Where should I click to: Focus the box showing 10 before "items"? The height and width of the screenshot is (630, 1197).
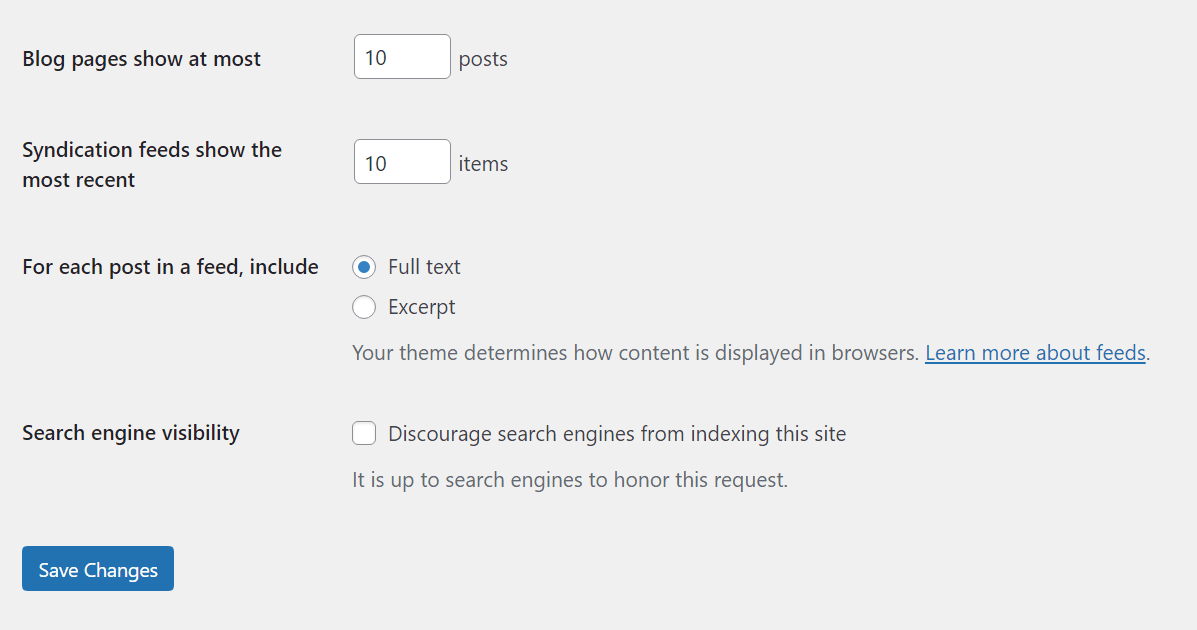(402, 162)
